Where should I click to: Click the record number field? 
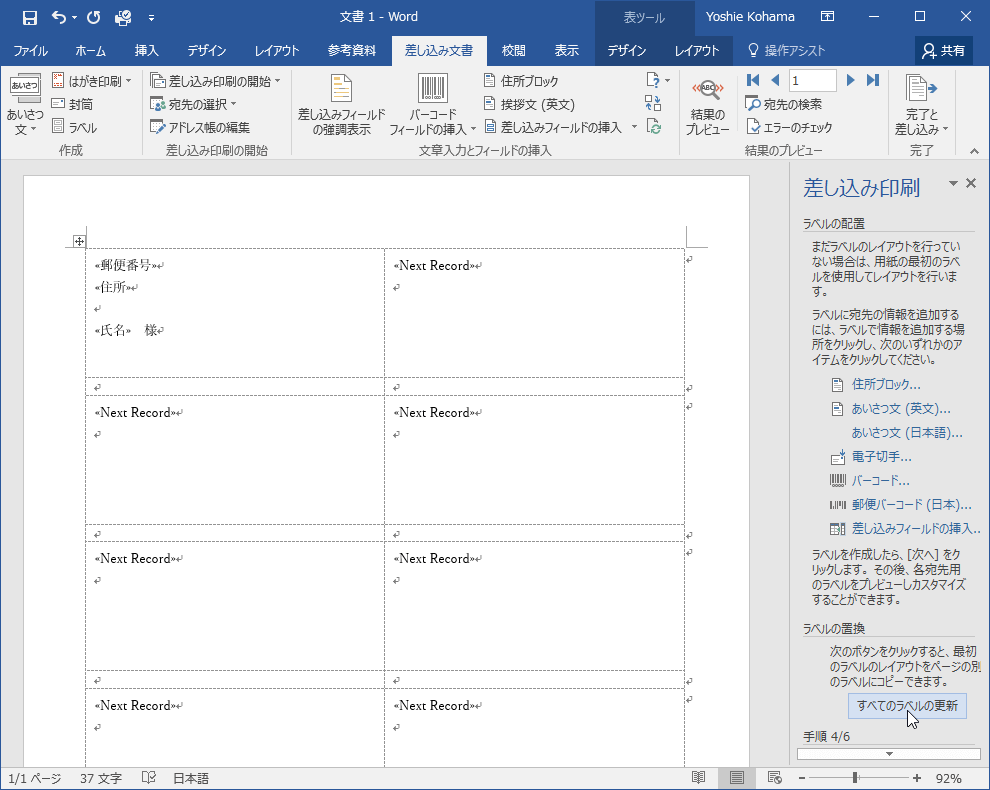pyautogui.click(x=813, y=80)
